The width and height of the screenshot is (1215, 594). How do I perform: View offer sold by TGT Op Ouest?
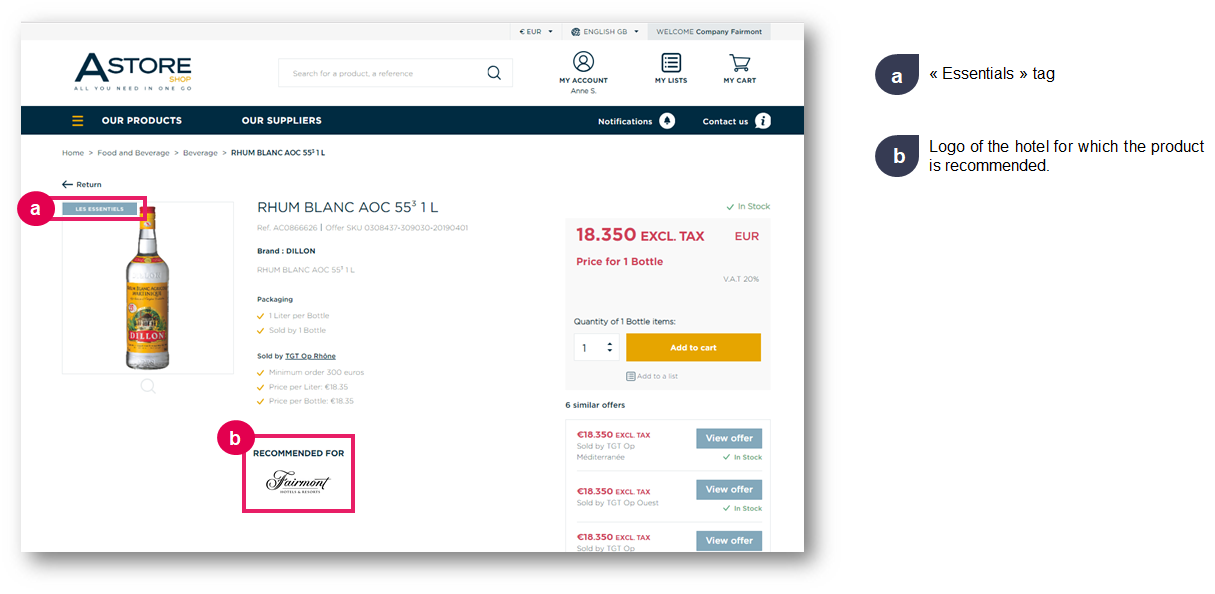[729, 489]
